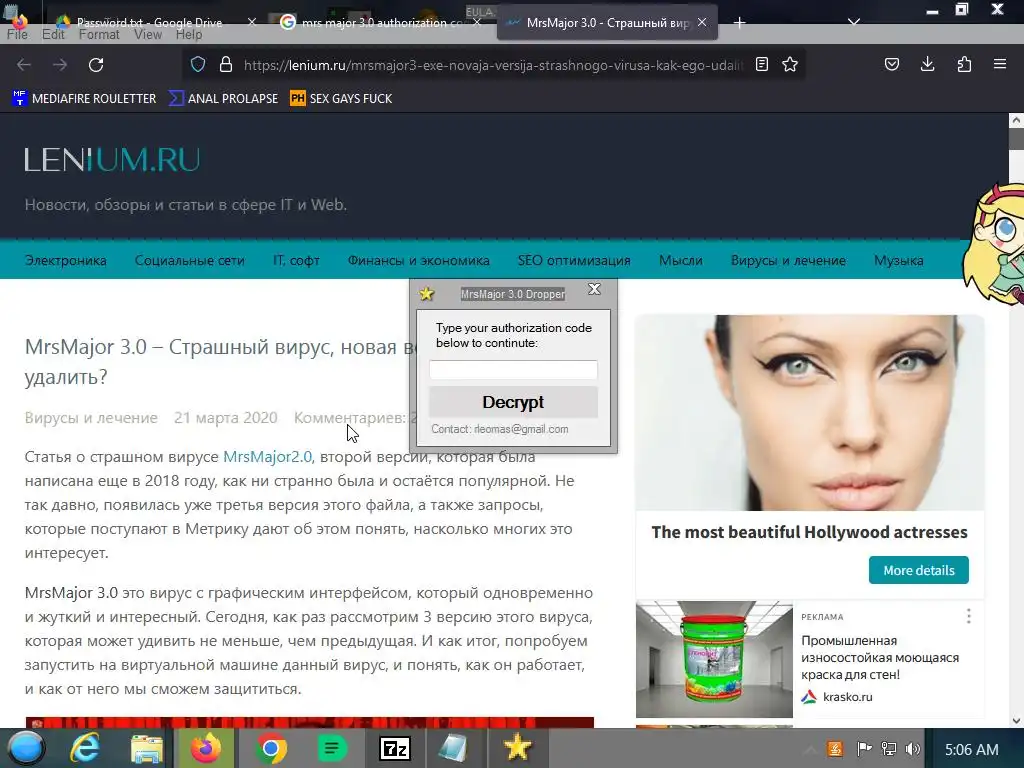Open the paint bucket ad thumbnail

point(714,660)
